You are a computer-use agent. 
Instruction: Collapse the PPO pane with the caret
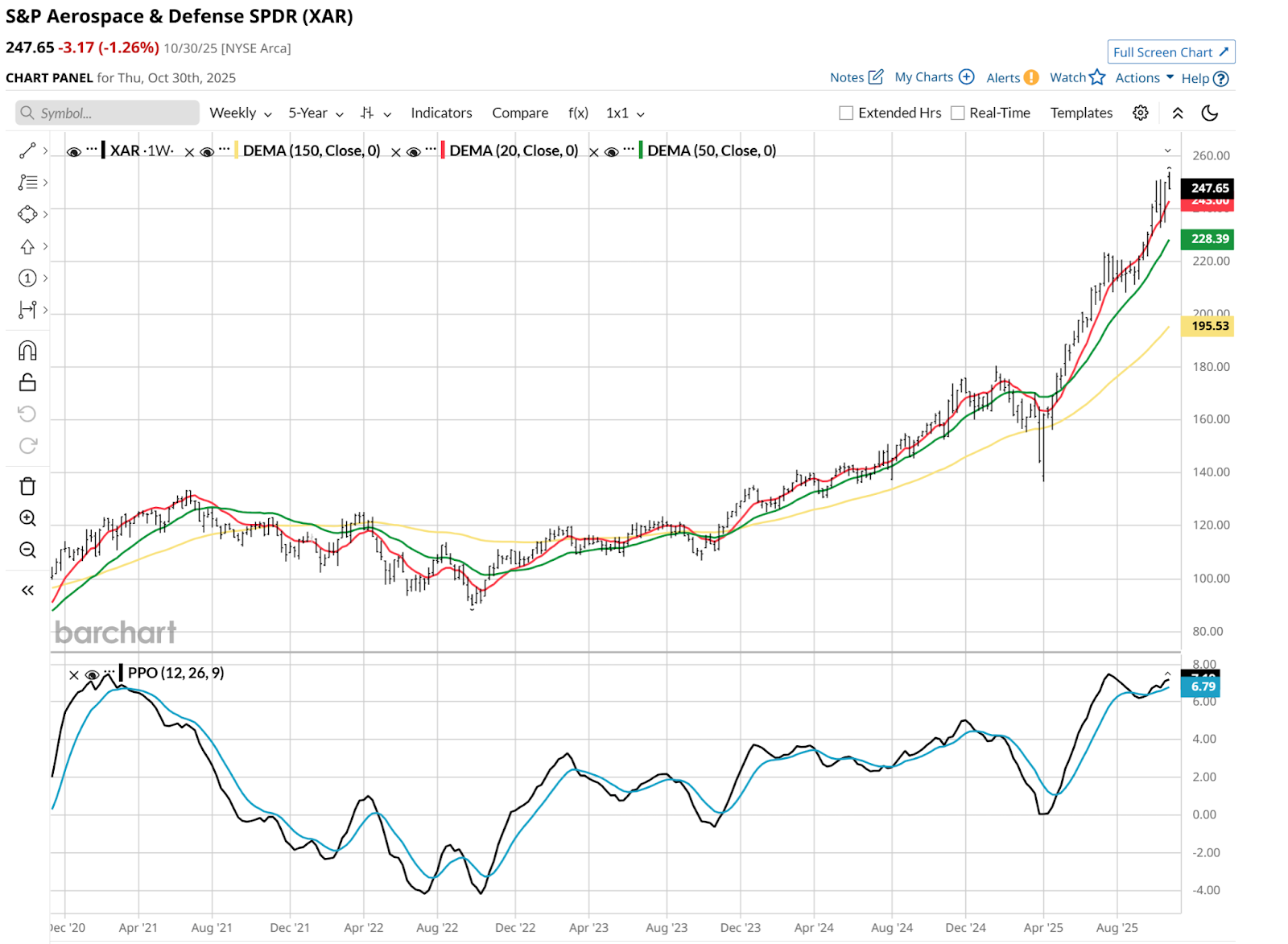coord(1168,674)
